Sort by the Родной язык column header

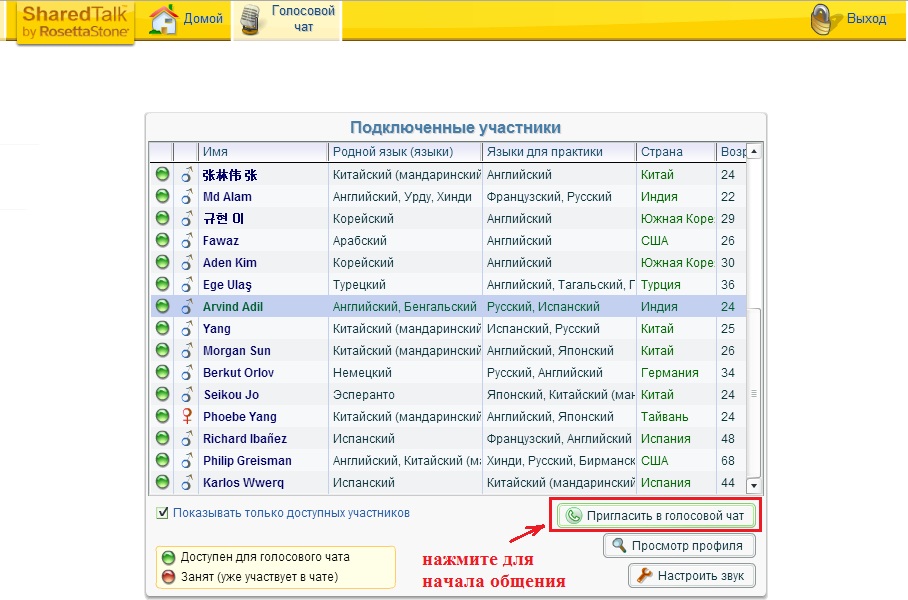(x=405, y=152)
